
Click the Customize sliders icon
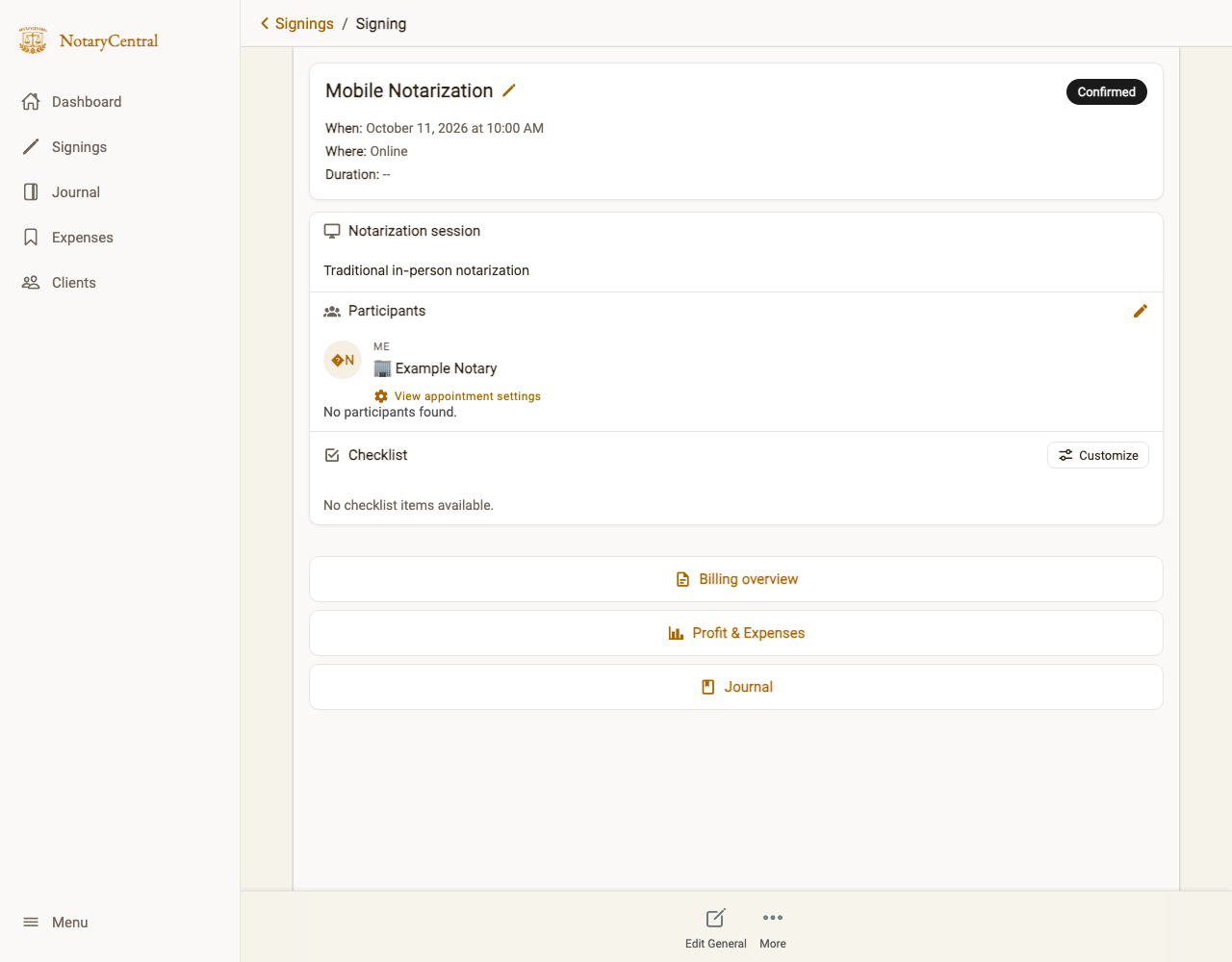[x=1065, y=455]
